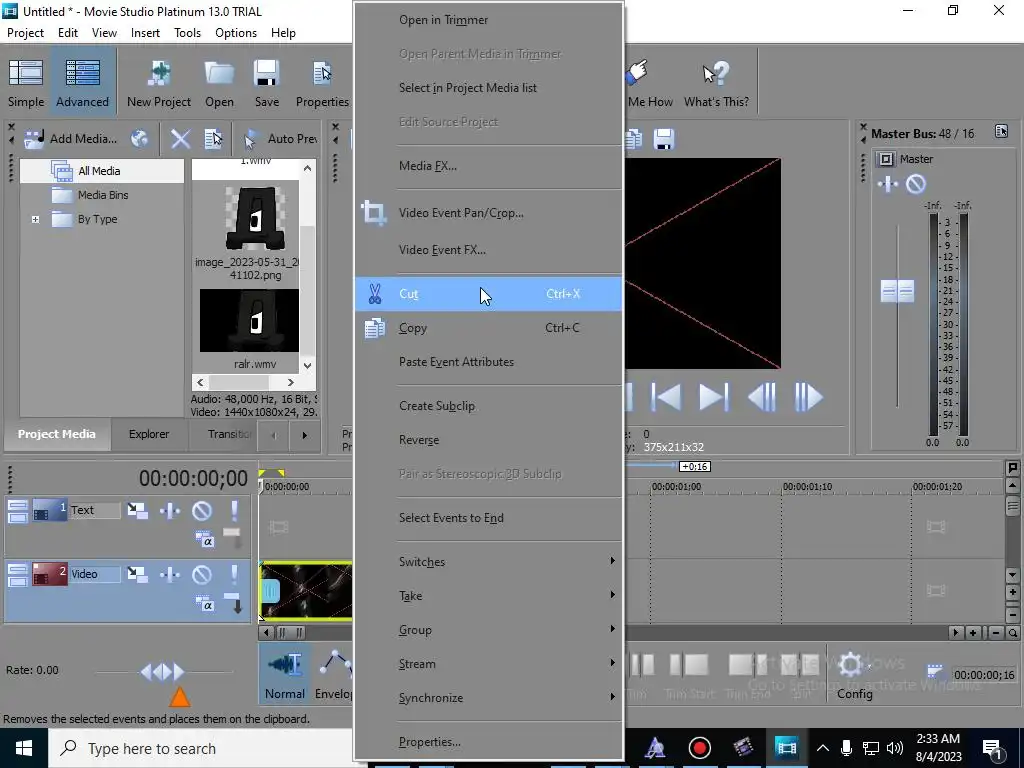Toggle compositing mode on Video track
This screenshot has height=768, width=1024.
pyautogui.click(x=204, y=604)
